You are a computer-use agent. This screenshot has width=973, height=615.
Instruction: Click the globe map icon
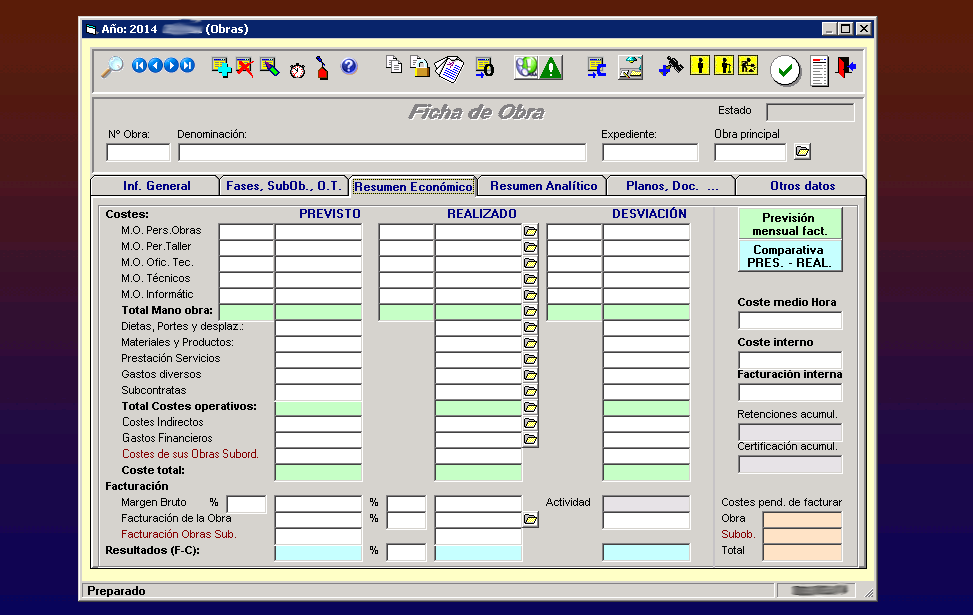[x=526, y=67]
